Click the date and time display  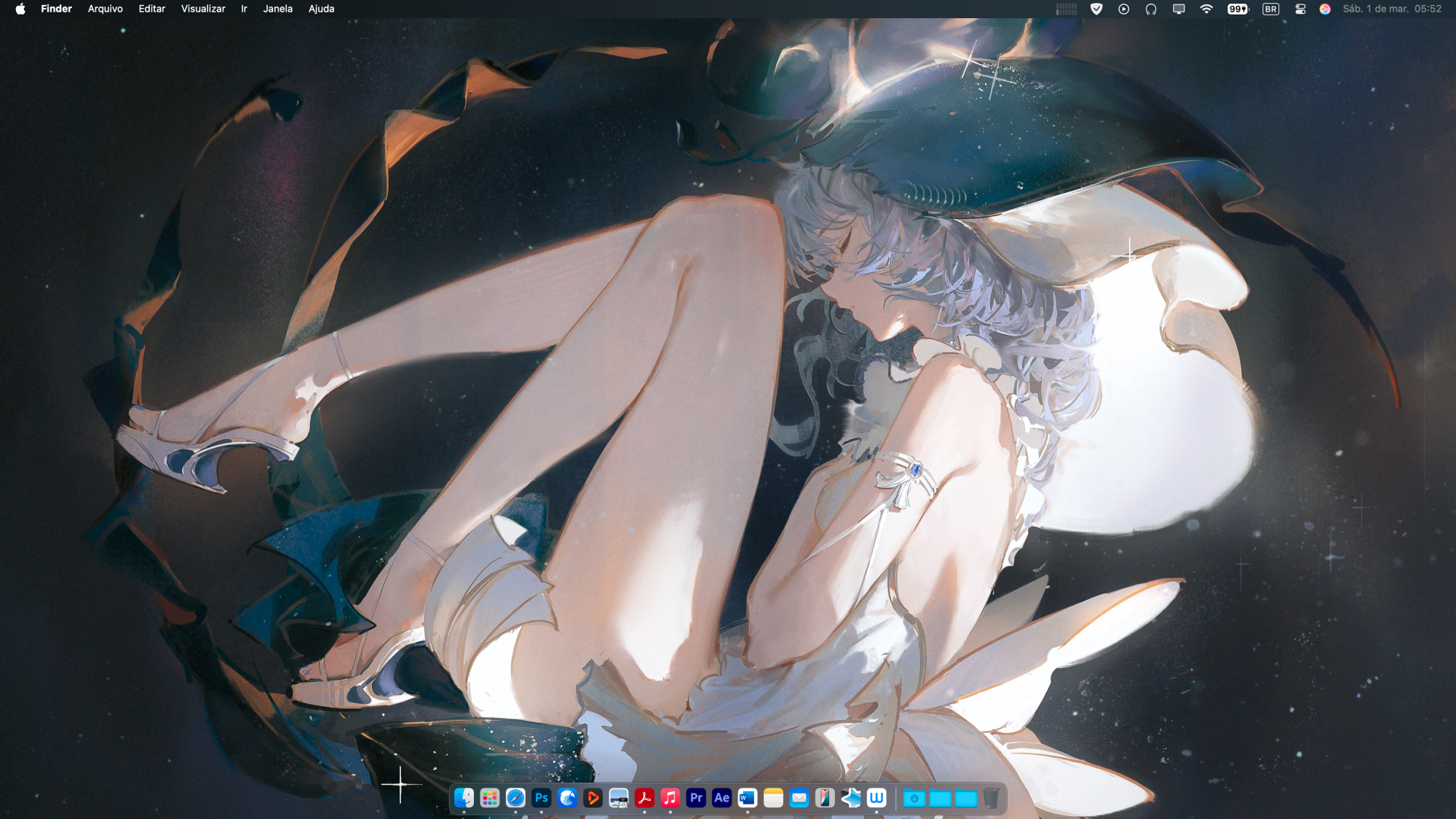1392,9
